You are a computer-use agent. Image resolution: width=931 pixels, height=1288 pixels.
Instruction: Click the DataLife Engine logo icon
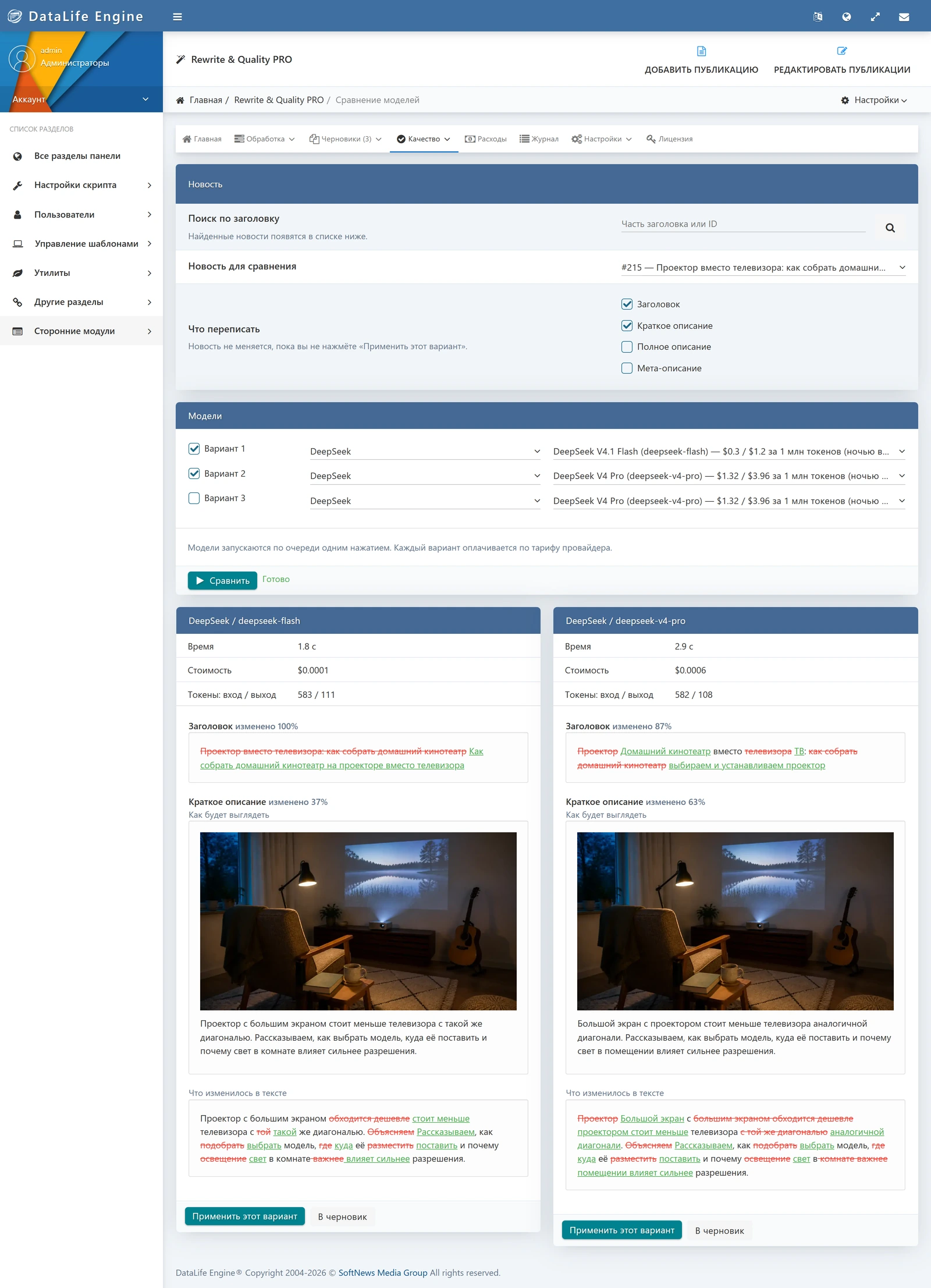[x=15, y=16]
